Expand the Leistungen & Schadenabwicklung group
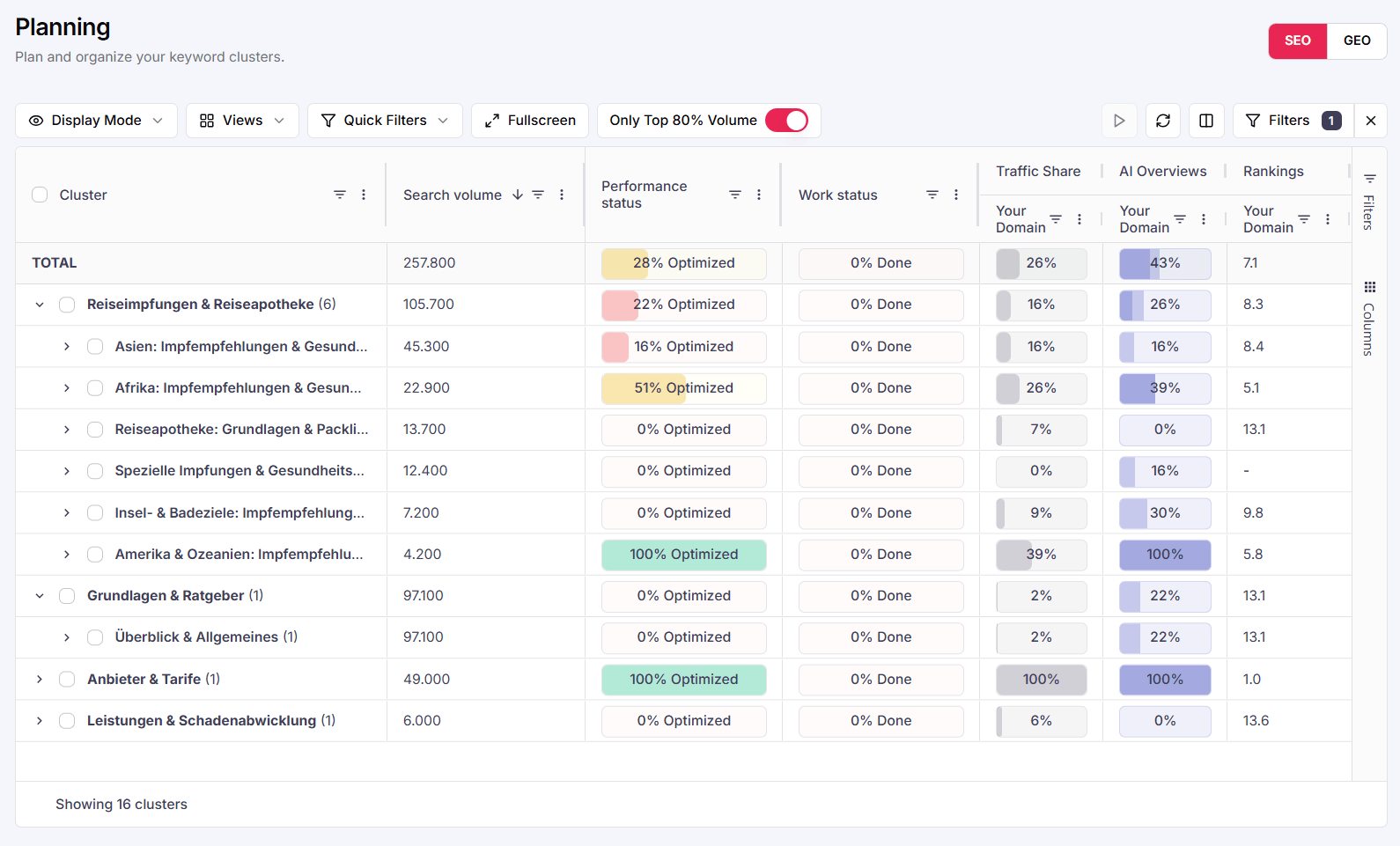This screenshot has height=846, width=1400. coord(40,721)
